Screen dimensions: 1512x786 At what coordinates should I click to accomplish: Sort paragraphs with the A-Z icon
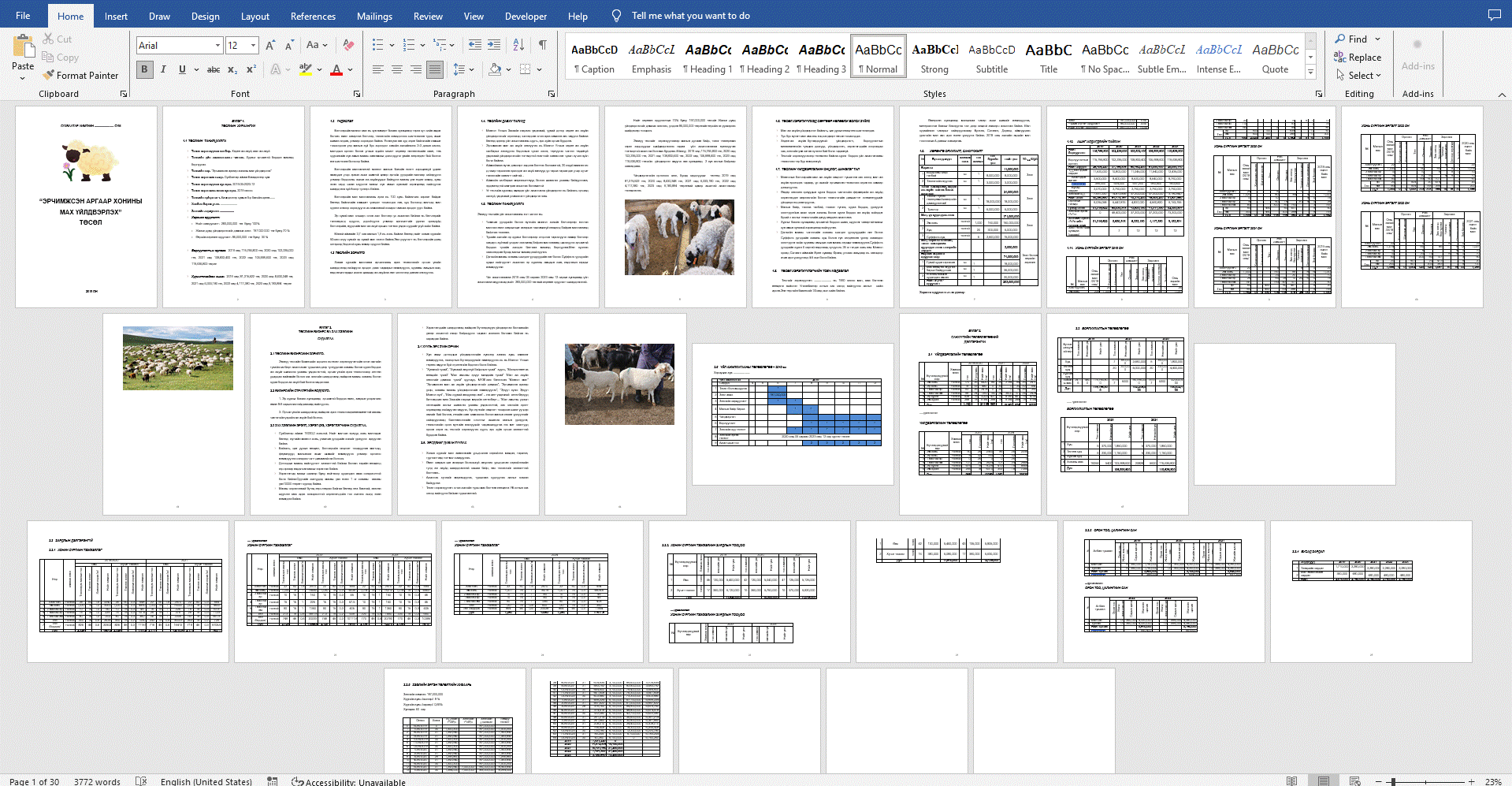(x=518, y=45)
